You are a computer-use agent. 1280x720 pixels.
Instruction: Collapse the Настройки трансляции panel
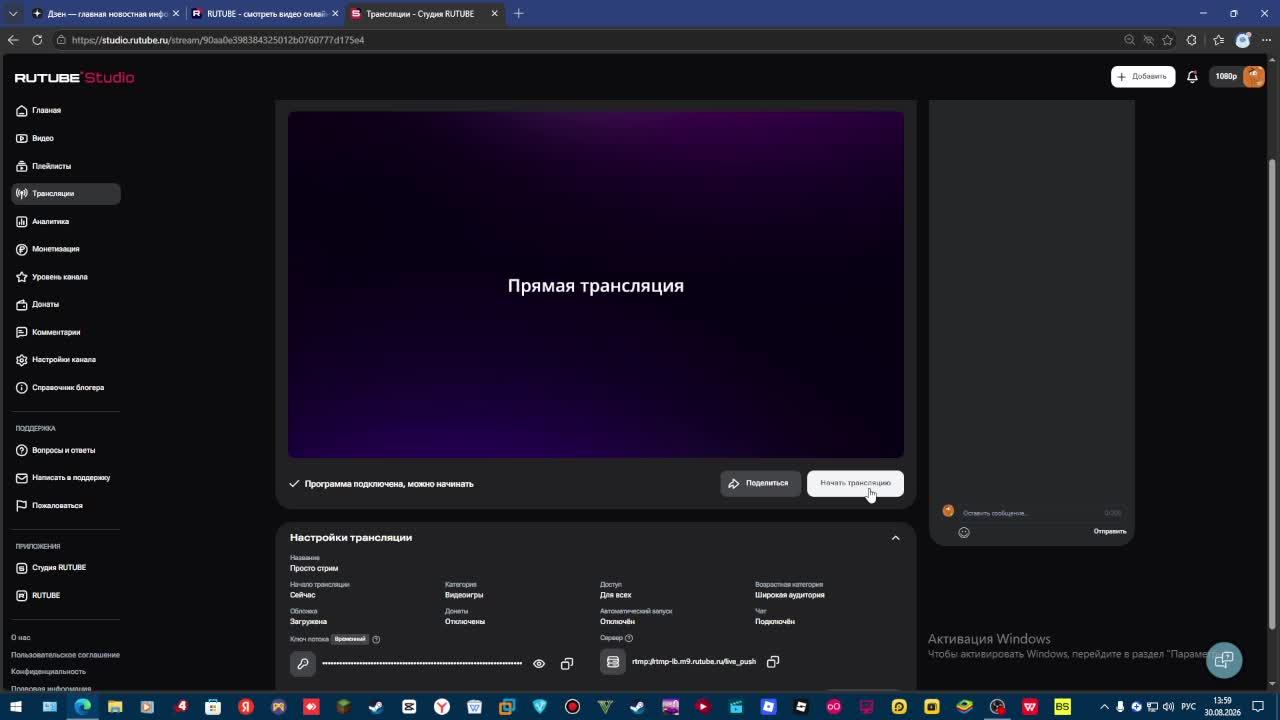point(895,538)
